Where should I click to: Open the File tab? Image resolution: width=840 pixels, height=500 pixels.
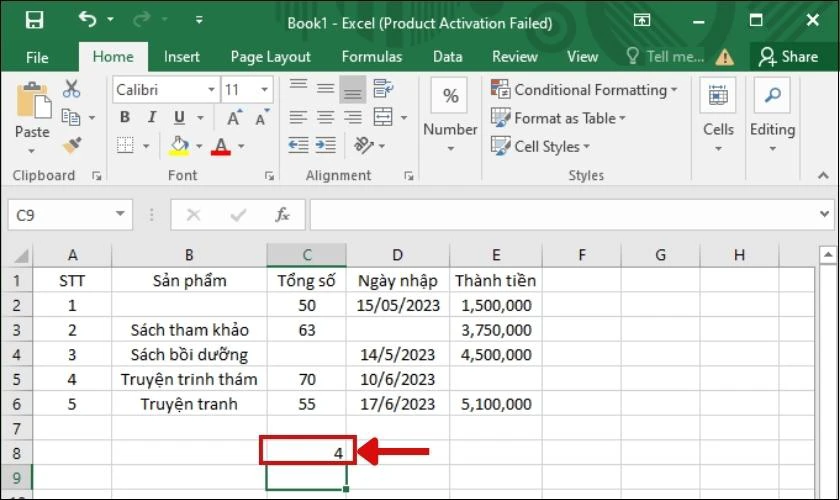pyautogui.click(x=37, y=57)
